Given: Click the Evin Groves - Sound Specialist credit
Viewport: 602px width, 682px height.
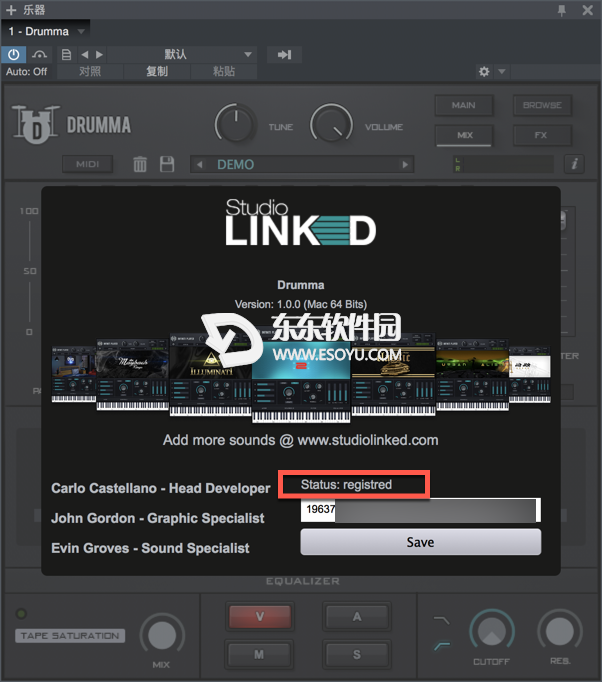Looking at the screenshot, I should point(150,548).
